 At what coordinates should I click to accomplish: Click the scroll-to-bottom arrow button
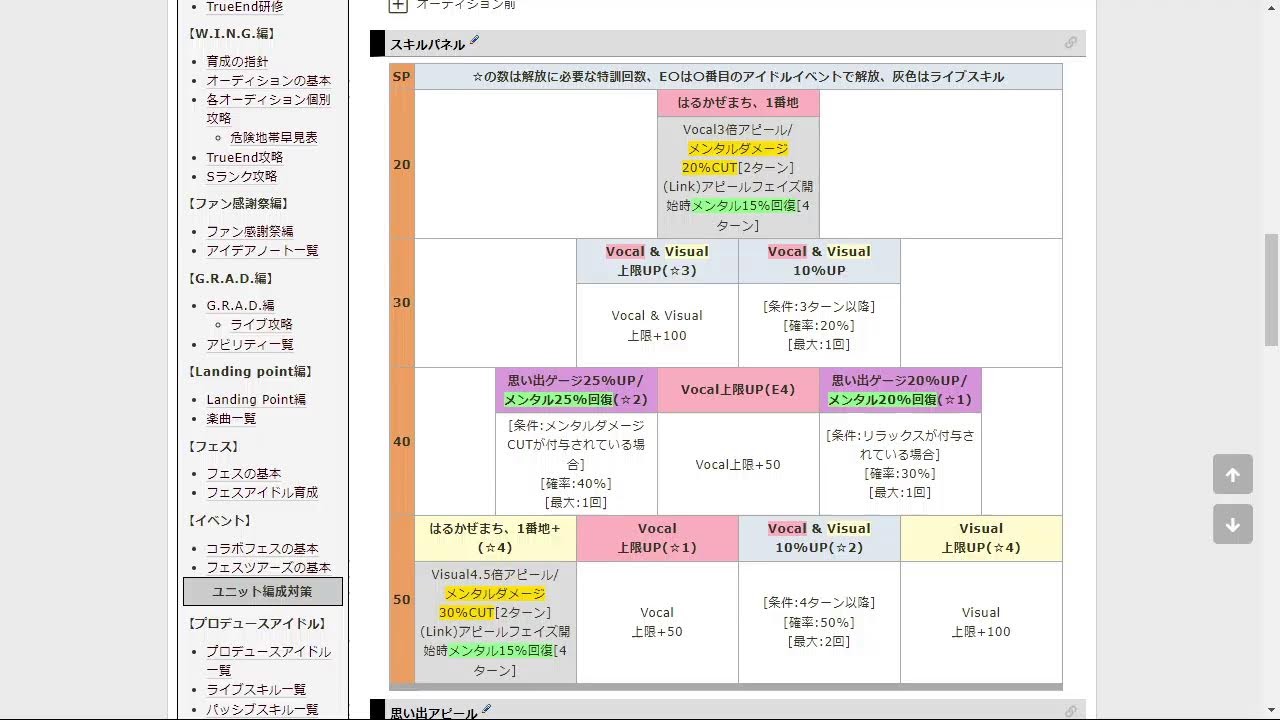coord(1233,524)
